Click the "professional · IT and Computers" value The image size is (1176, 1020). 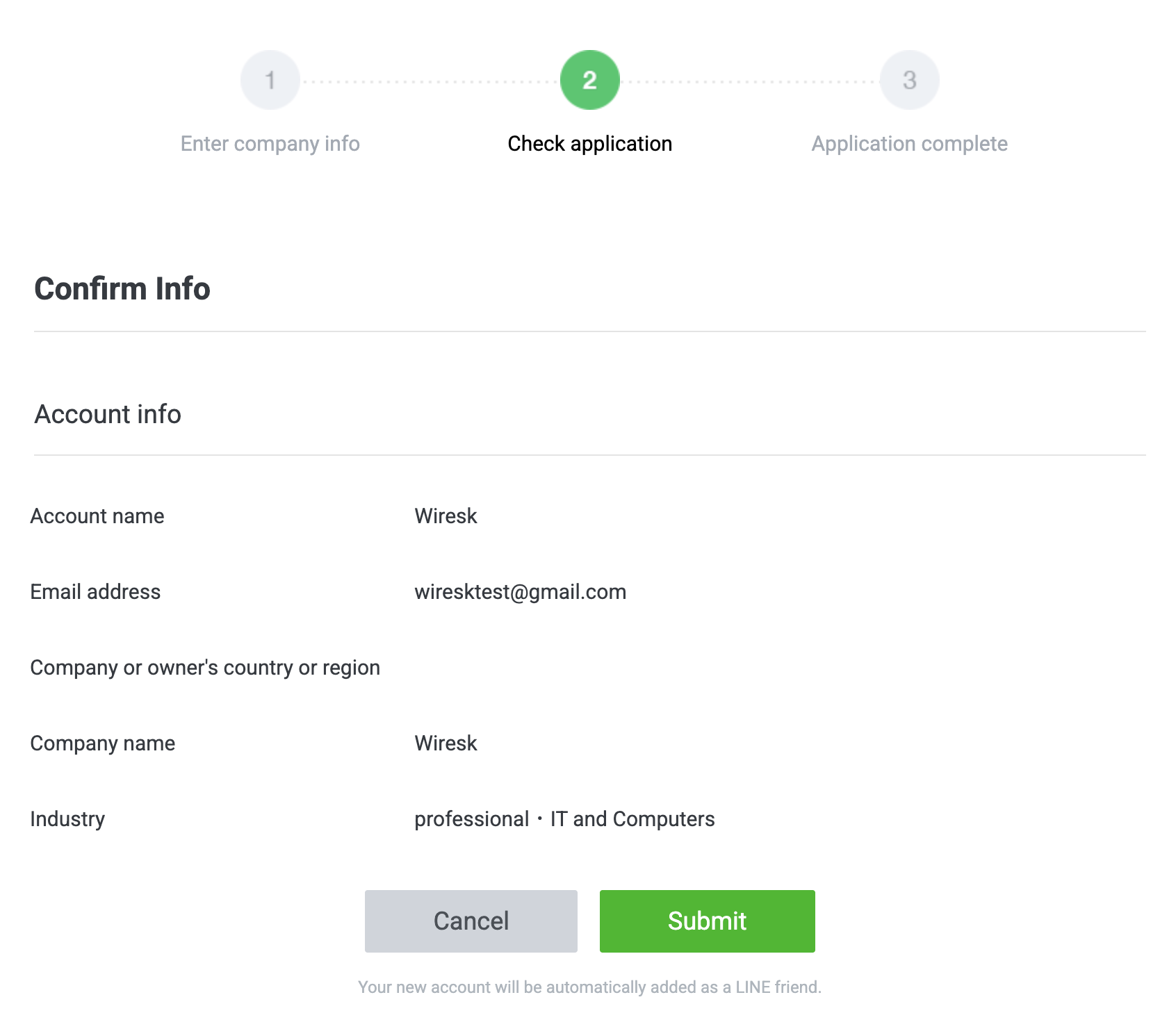point(564,819)
